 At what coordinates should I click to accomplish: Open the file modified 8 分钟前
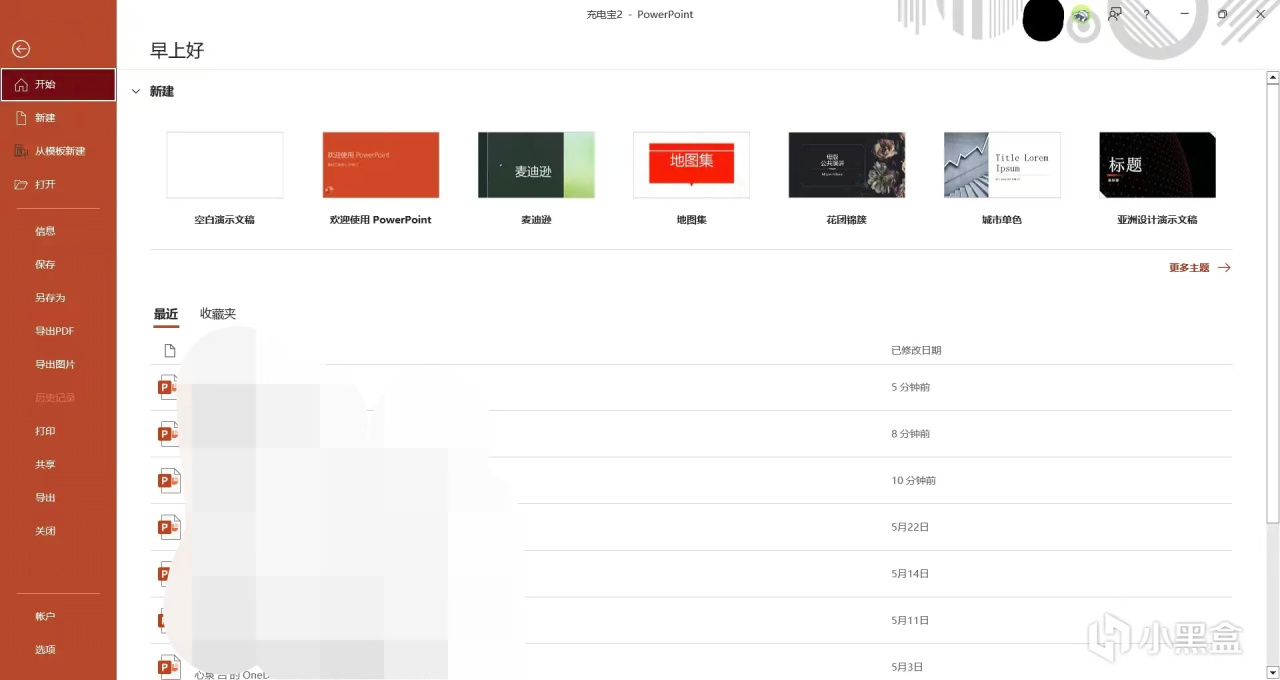[691, 434]
